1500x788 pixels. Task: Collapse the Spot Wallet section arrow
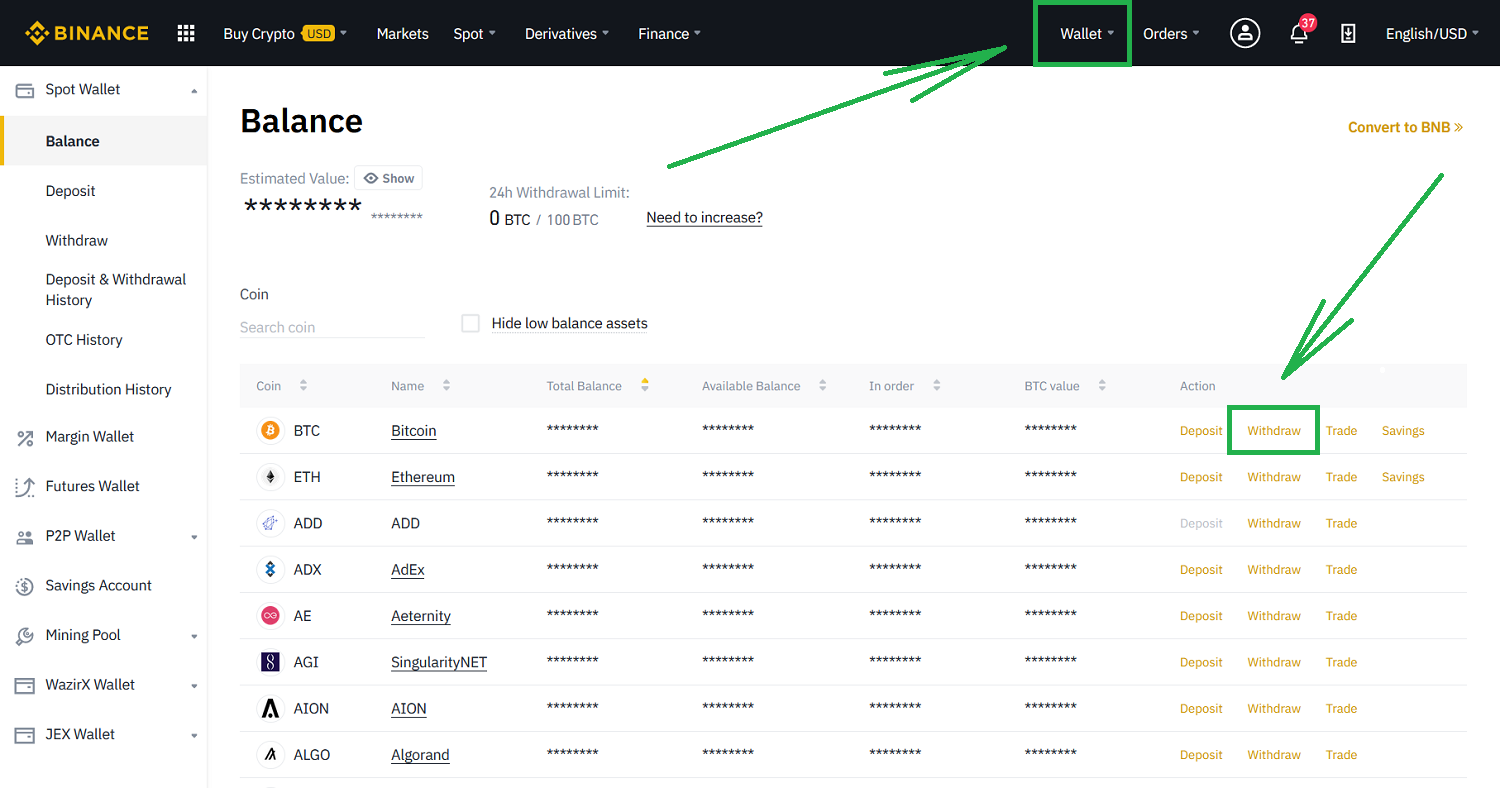pos(194,91)
